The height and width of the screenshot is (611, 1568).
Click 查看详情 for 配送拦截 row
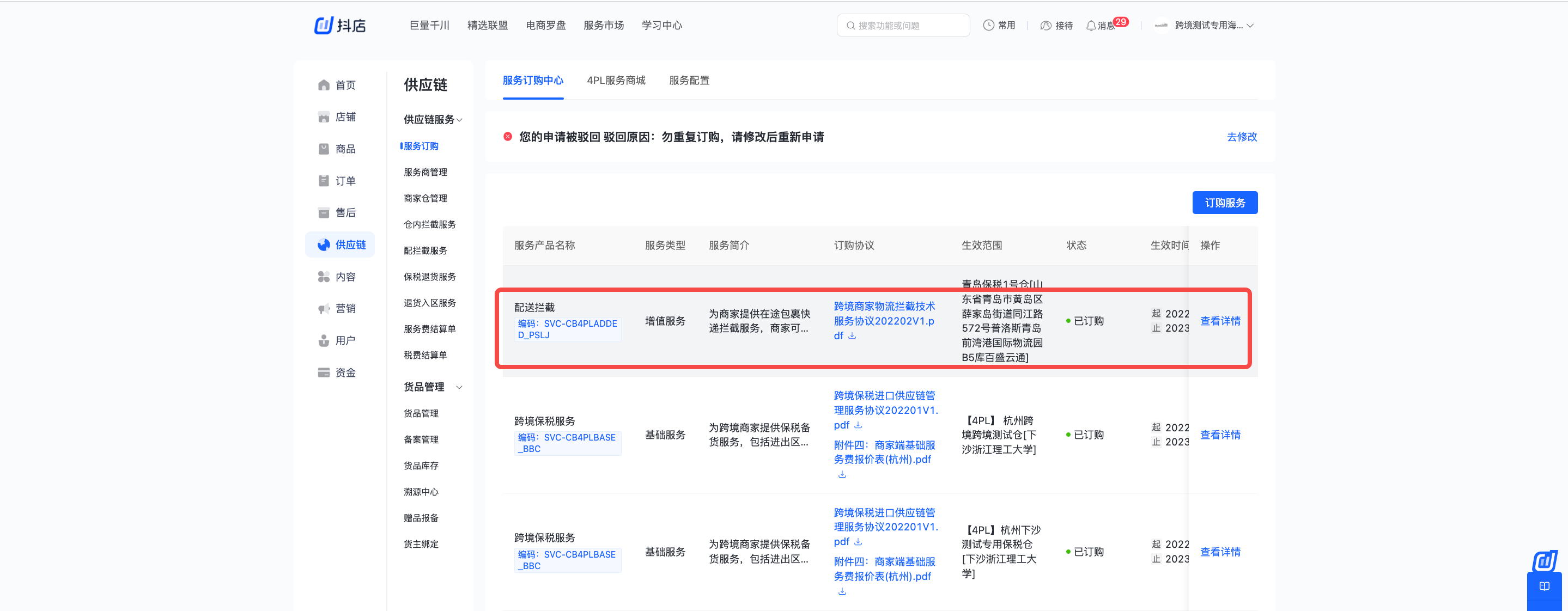click(1220, 321)
